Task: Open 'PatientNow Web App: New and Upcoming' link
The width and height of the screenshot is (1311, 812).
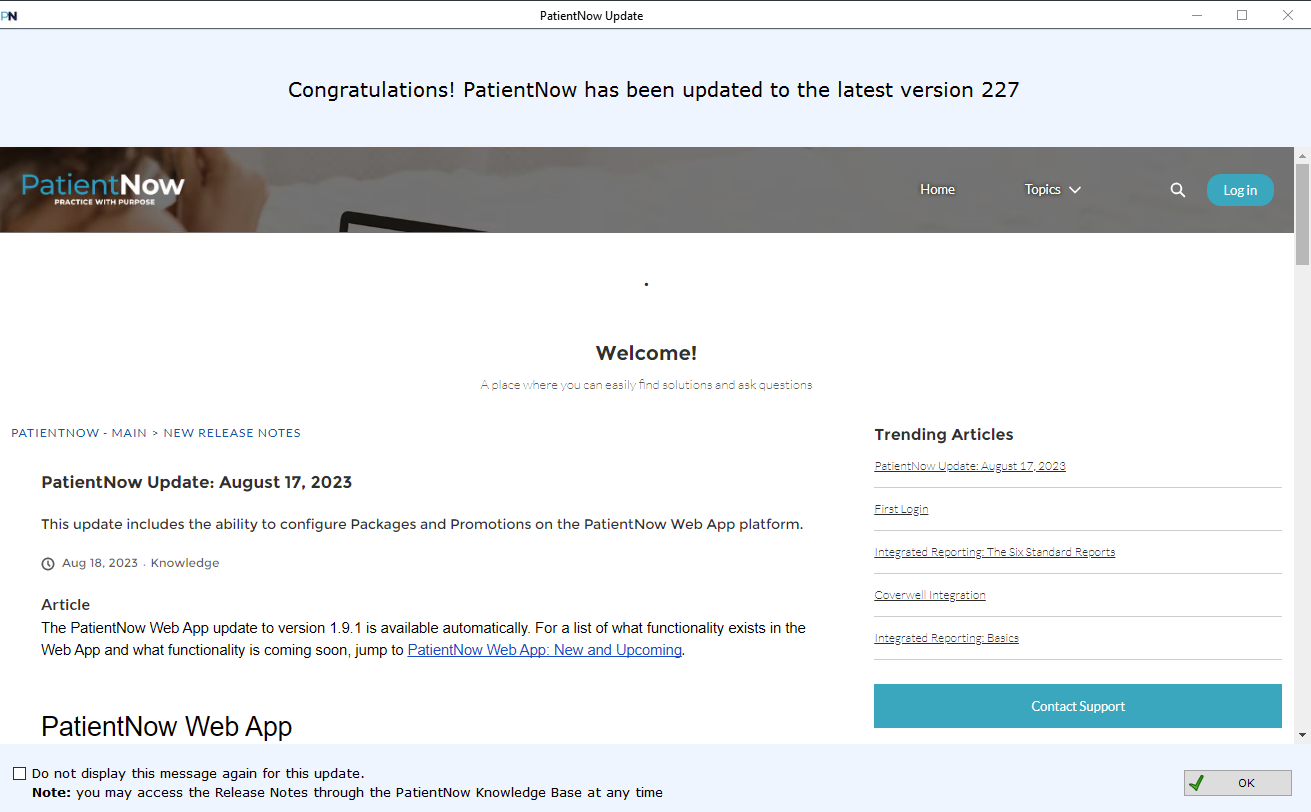Action: tap(543, 649)
